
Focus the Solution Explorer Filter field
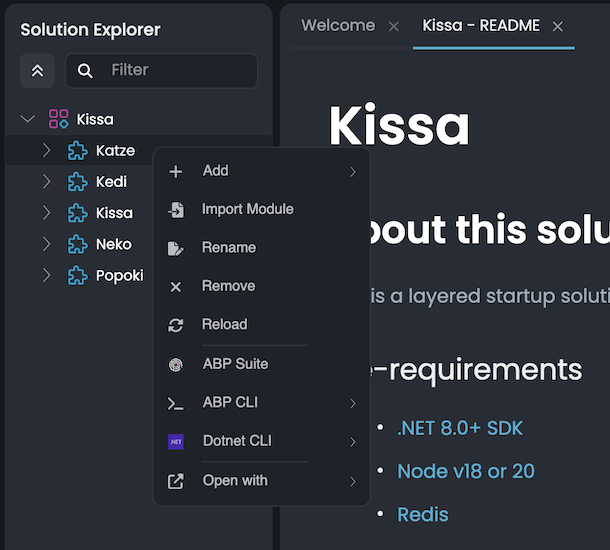(175, 70)
